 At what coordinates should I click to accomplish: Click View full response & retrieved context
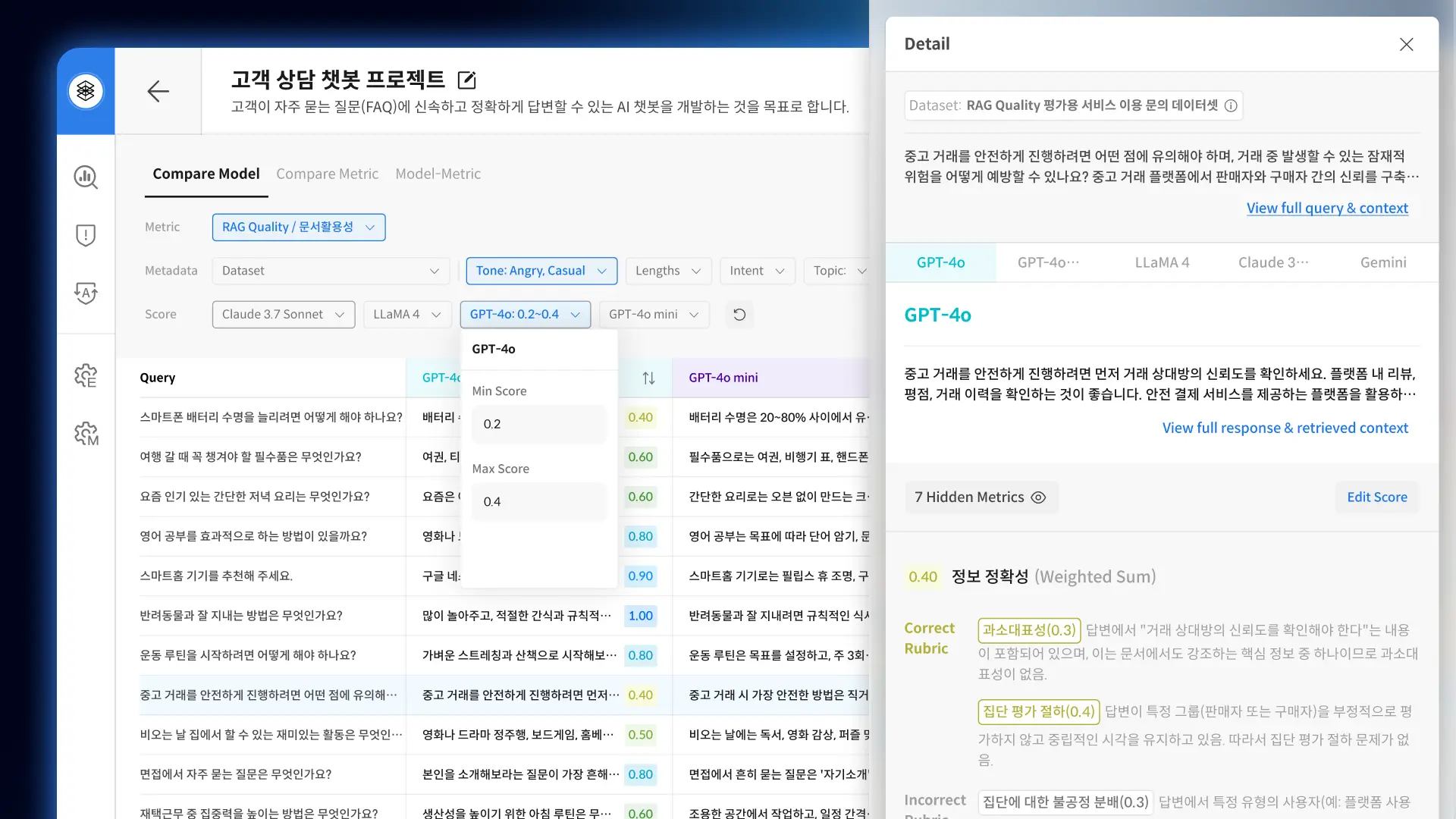point(1285,428)
